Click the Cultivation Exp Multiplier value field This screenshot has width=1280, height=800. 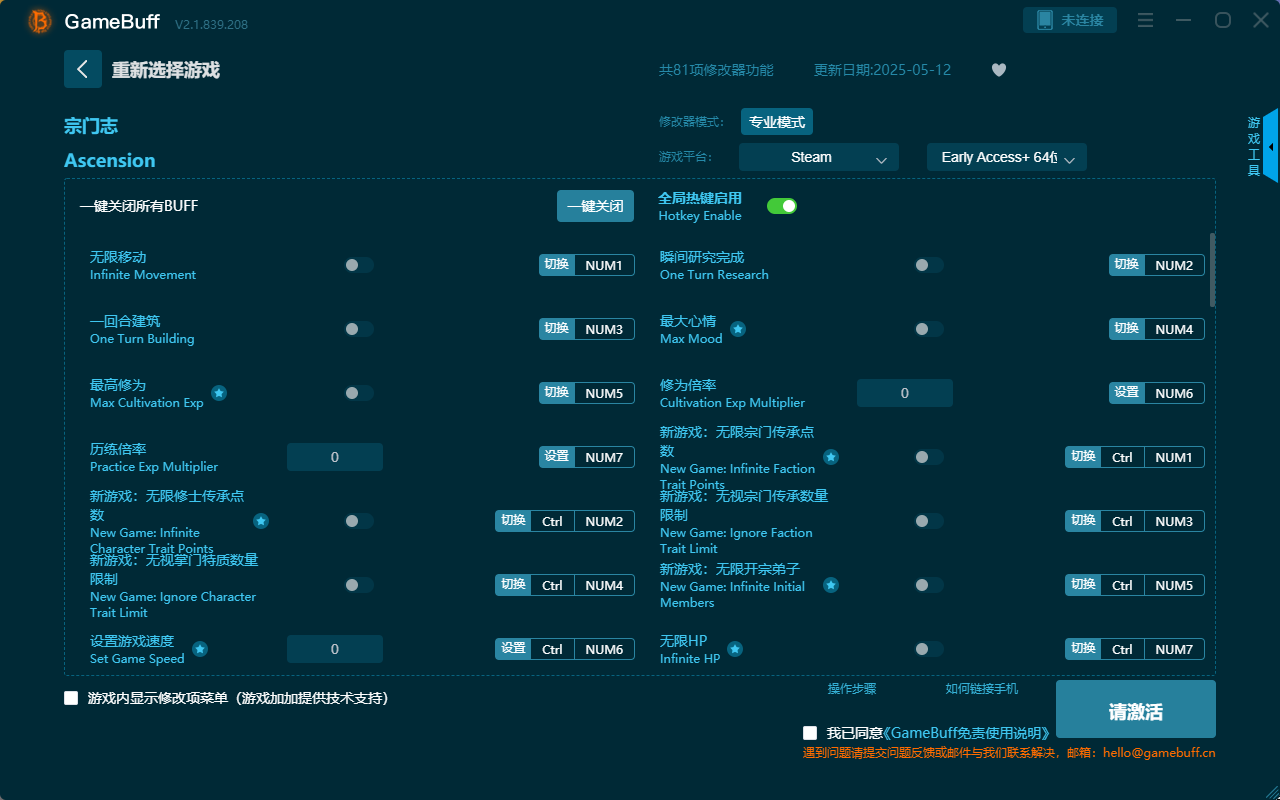coord(904,393)
